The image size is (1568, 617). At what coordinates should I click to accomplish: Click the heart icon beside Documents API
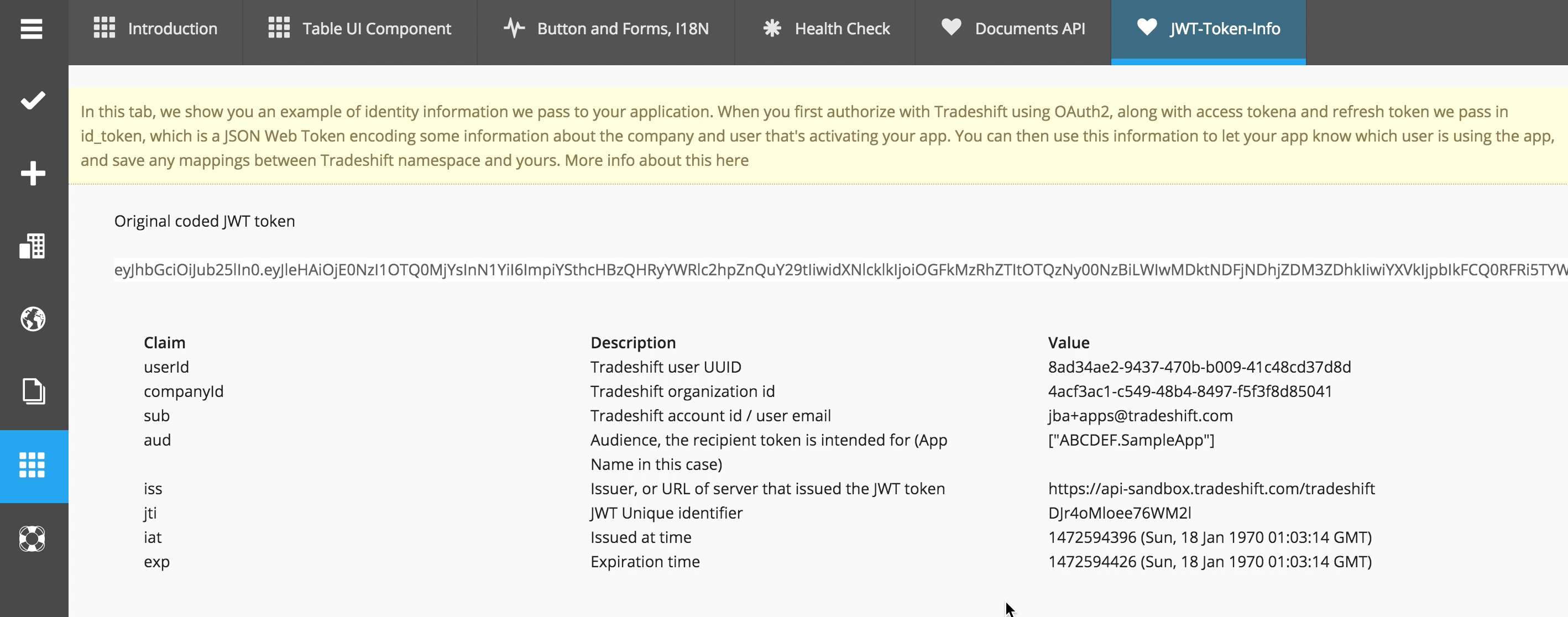tap(952, 28)
